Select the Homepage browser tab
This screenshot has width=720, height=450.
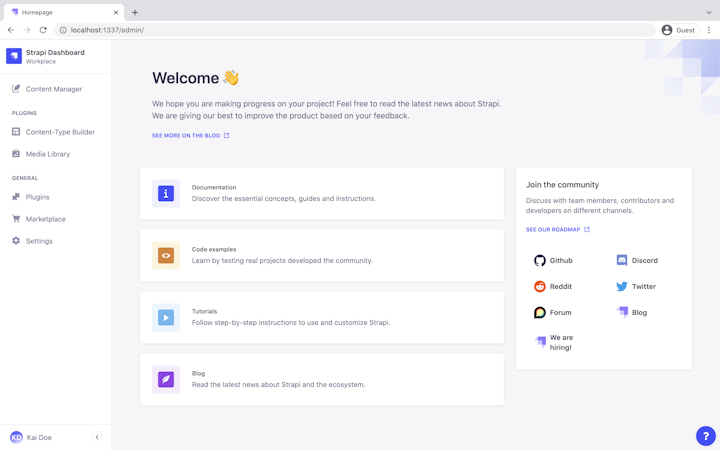tap(64, 12)
